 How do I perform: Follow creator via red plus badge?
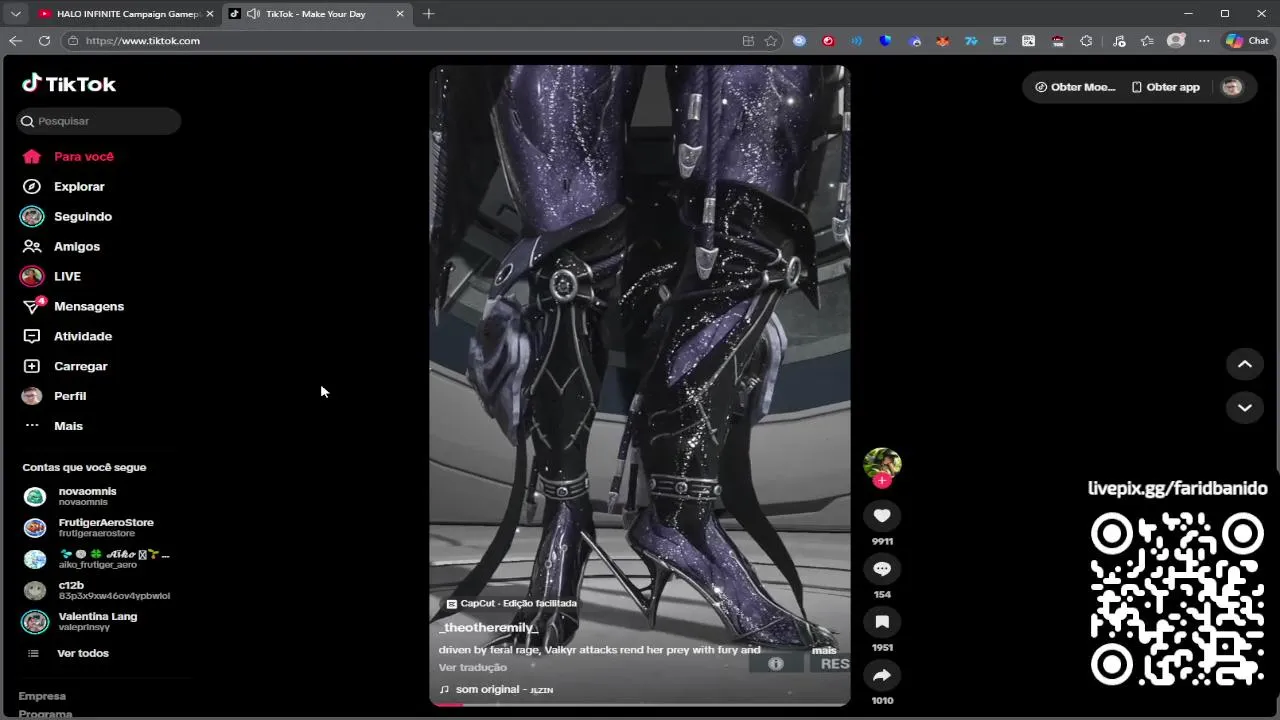pyautogui.click(x=881, y=481)
